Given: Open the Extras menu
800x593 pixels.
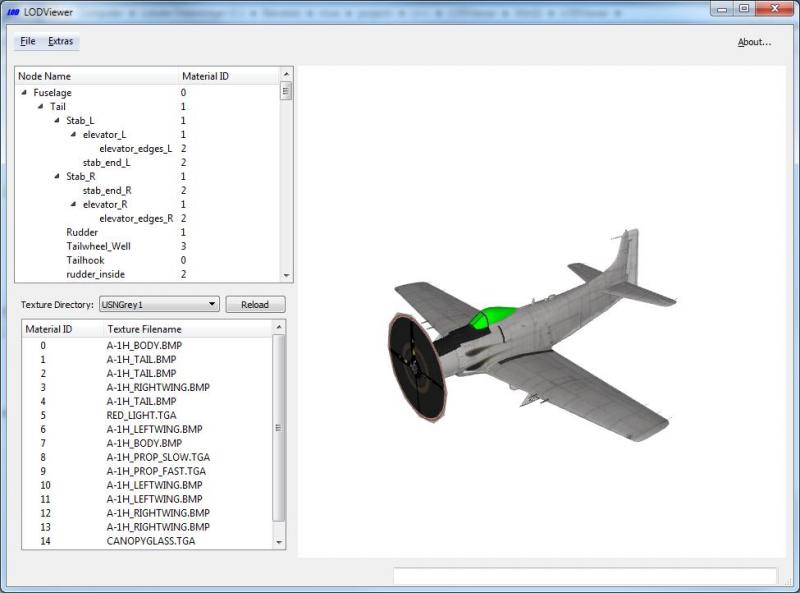Looking at the screenshot, I should [x=61, y=41].
